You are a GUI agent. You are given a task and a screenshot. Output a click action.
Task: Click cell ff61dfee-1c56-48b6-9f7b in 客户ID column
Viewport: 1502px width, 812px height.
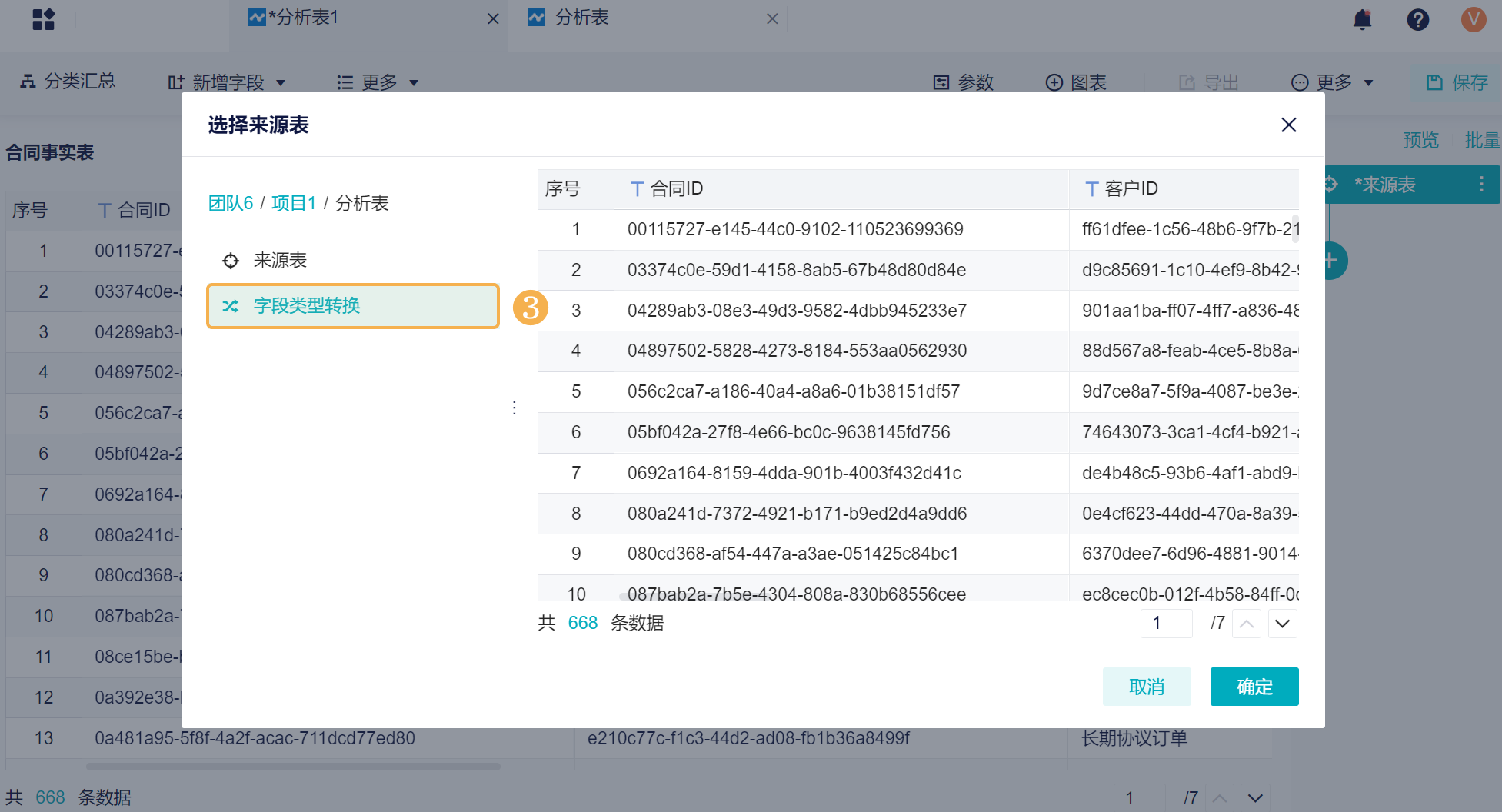(1184, 229)
